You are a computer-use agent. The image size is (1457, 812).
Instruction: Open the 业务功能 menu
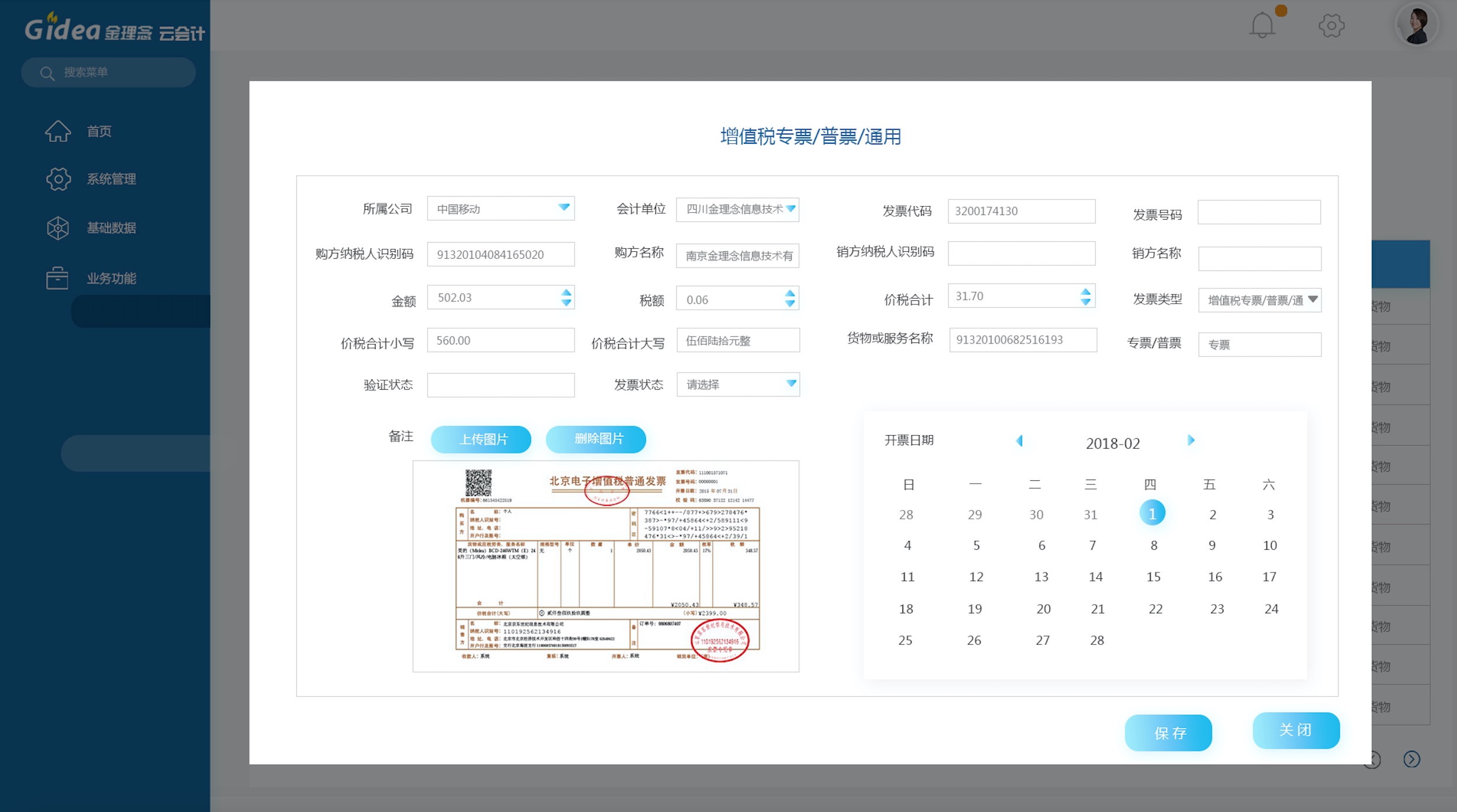click(x=112, y=278)
